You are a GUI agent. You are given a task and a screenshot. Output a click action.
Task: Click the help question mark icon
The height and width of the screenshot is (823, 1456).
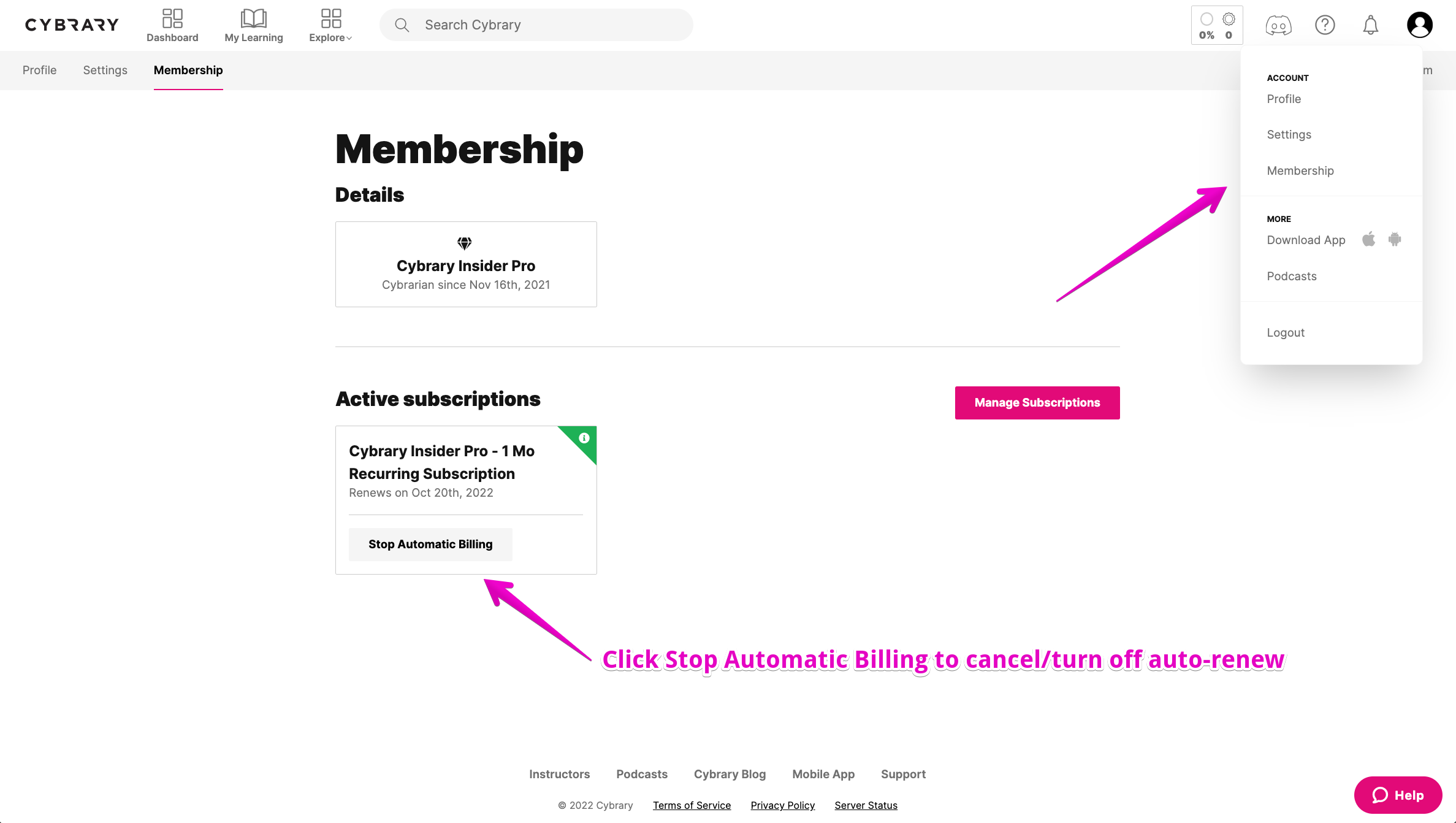point(1325,25)
